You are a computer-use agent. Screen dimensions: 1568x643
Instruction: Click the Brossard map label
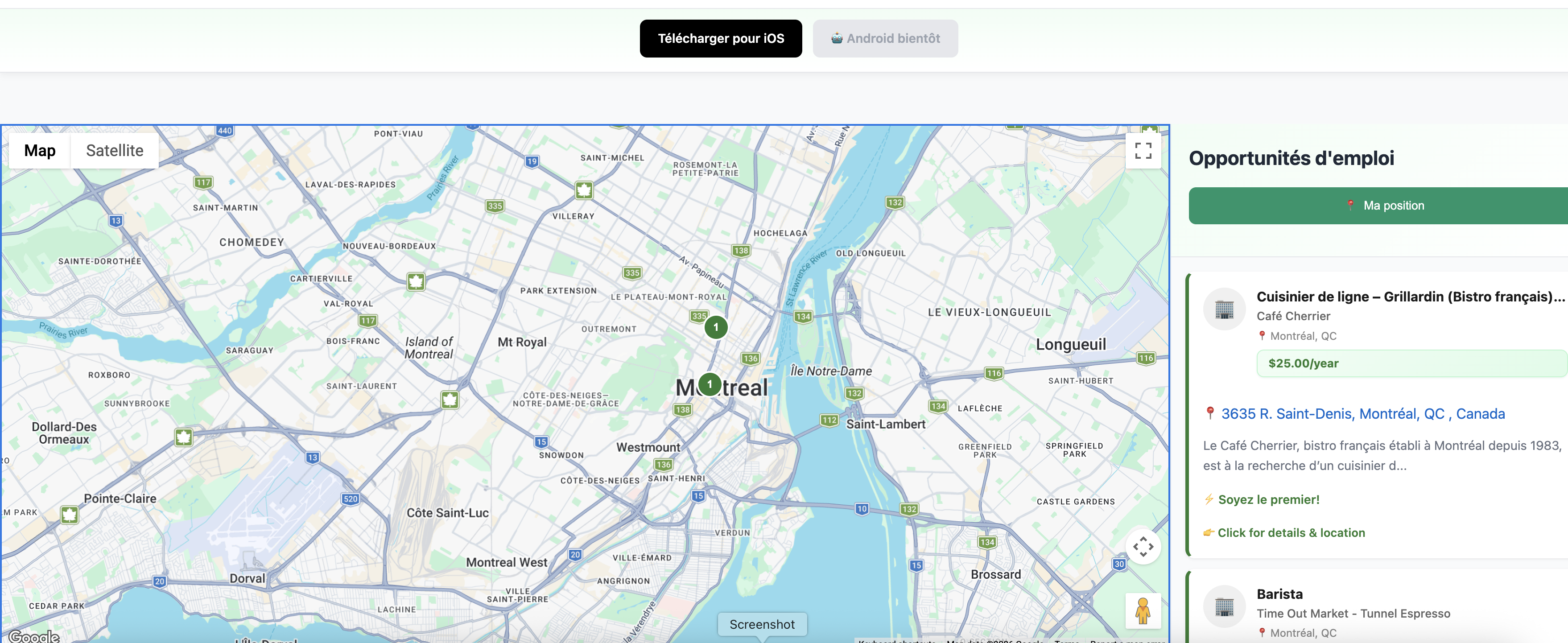[995, 575]
